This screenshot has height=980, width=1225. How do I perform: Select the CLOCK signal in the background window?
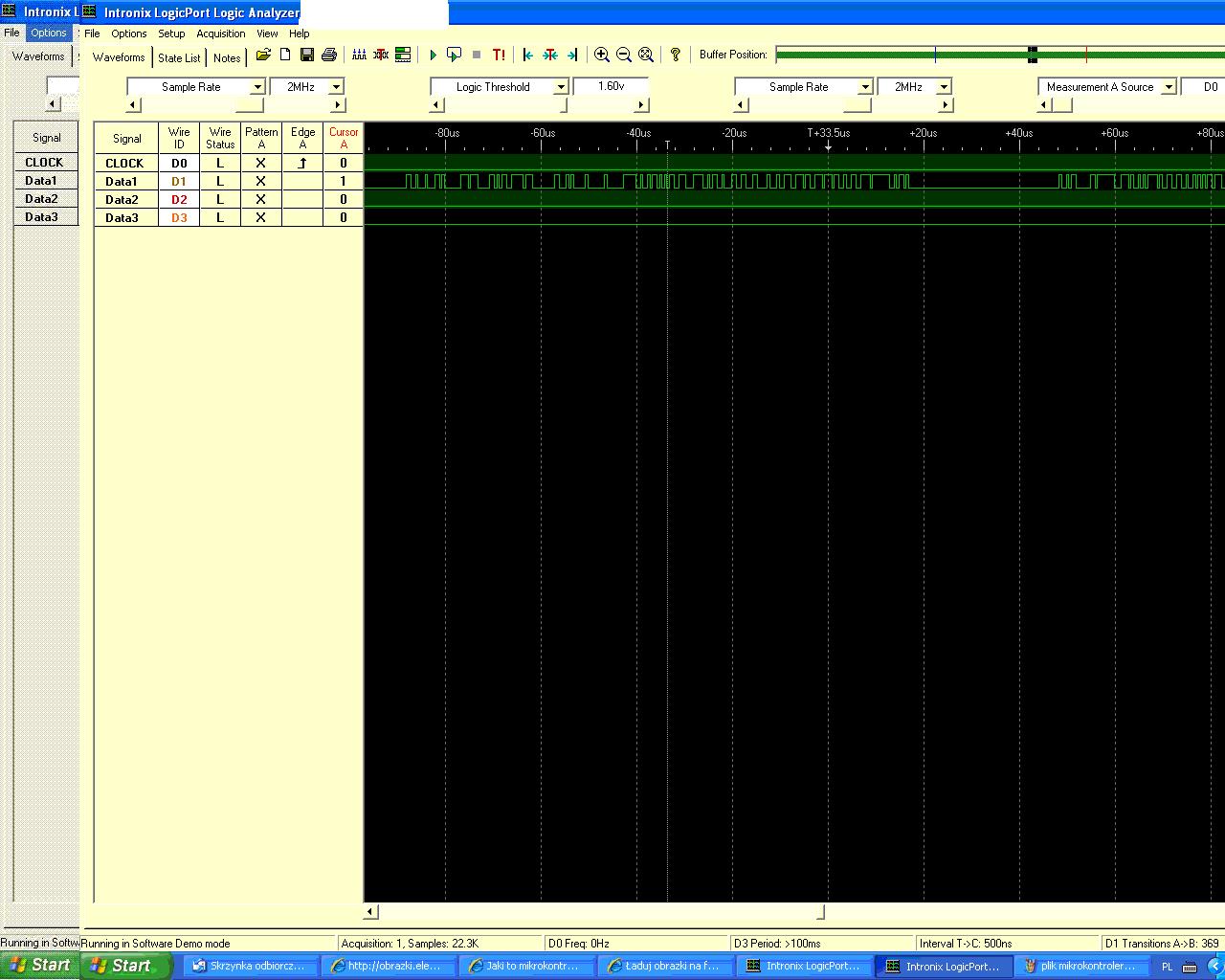[x=45, y=163]
